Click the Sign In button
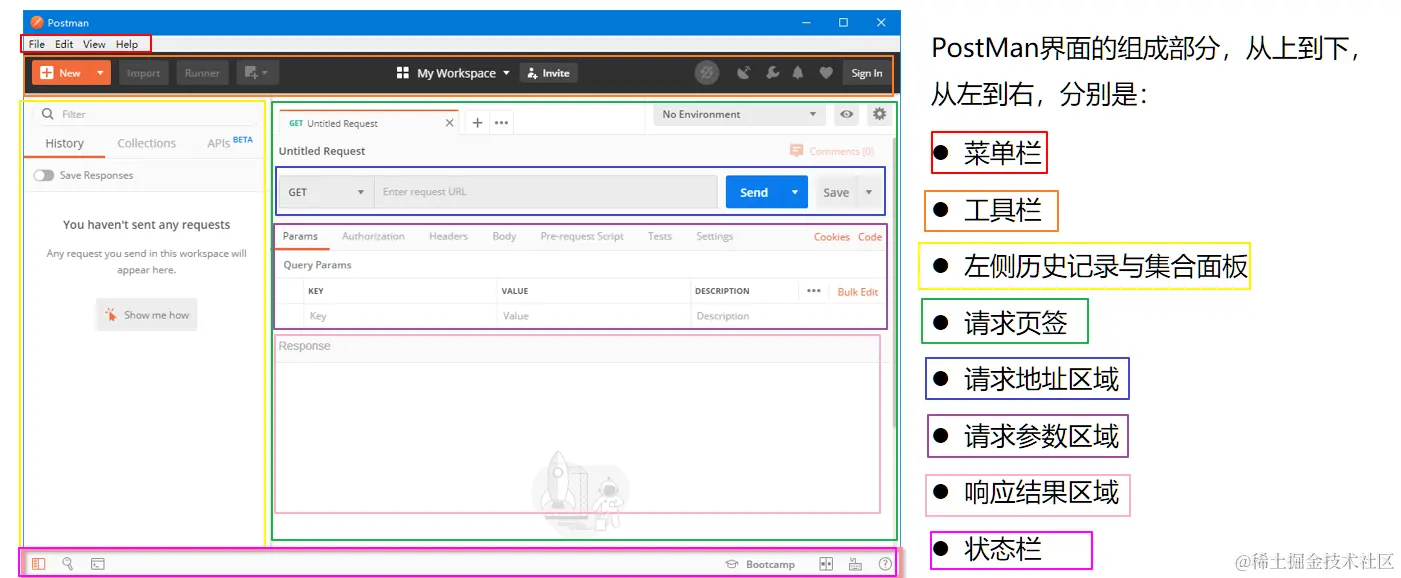 (866, 73)
